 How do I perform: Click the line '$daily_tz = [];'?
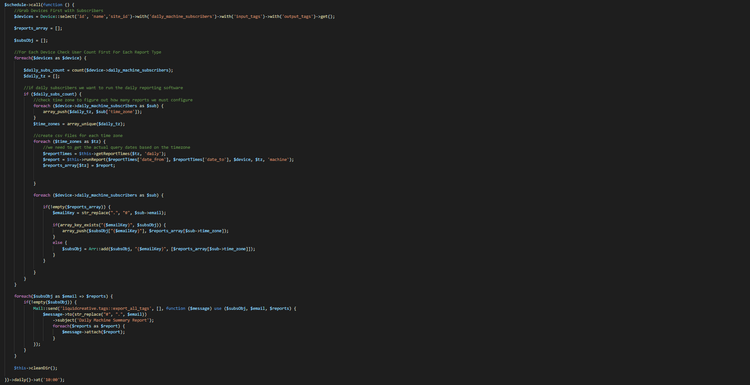pos(42,76)
